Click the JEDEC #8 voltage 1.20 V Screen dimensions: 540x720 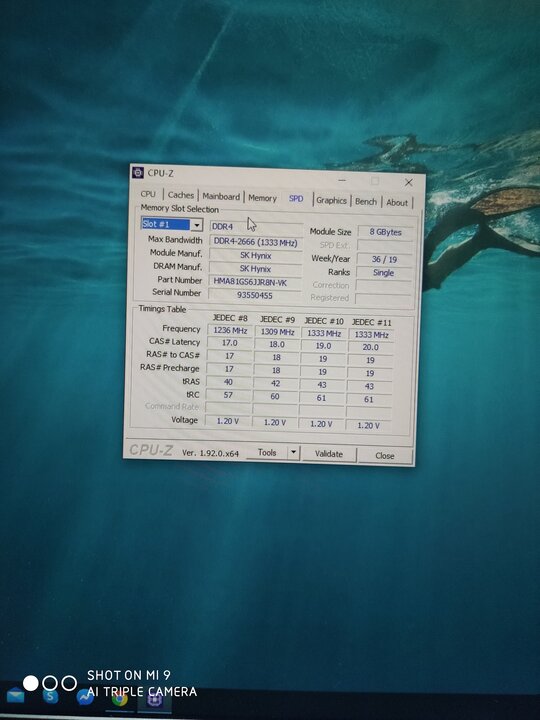click(228, 421)
